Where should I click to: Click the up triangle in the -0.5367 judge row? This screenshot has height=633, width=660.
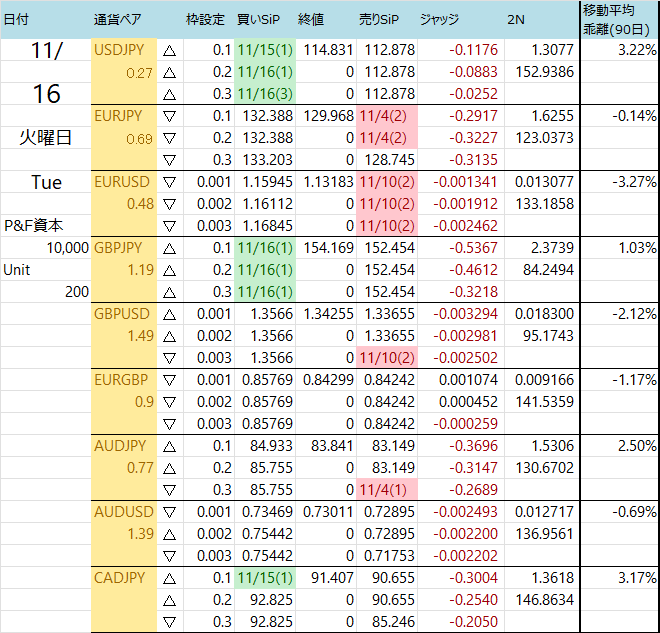pyautogui.click(x=169, y=249)
